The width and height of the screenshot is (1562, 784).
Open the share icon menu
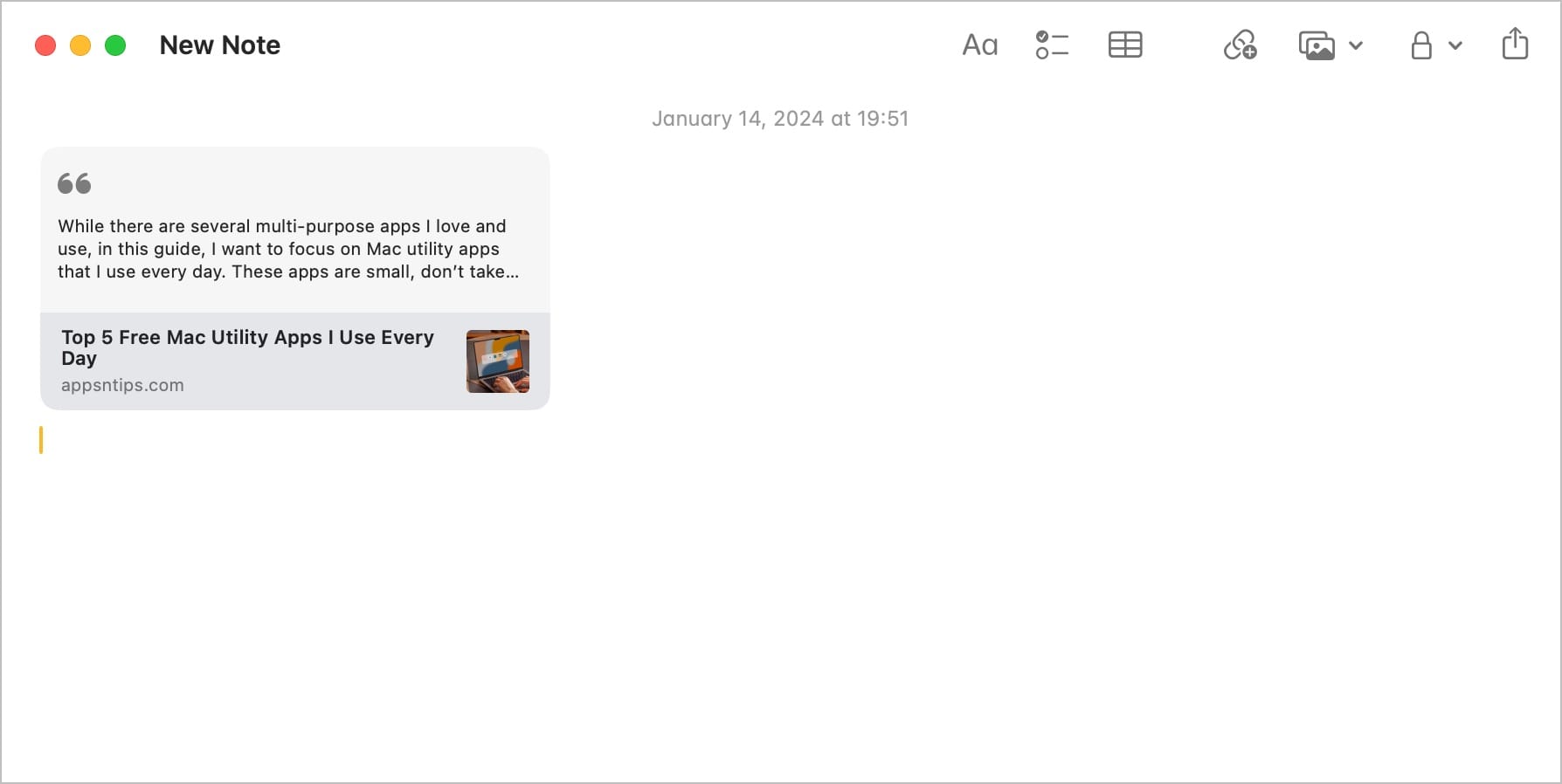[1515, 44]
